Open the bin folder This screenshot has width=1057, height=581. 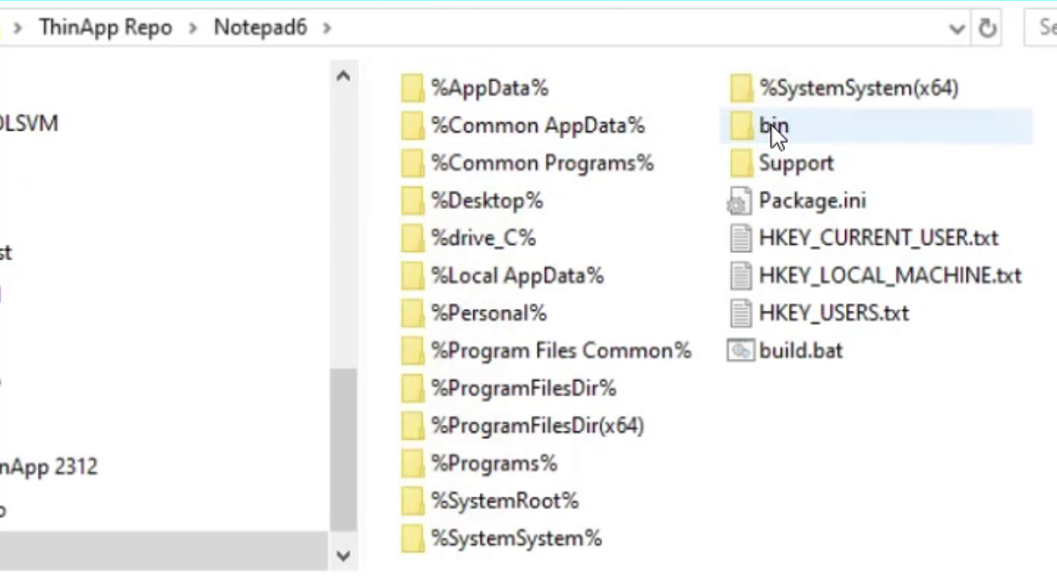click(776, 125)
